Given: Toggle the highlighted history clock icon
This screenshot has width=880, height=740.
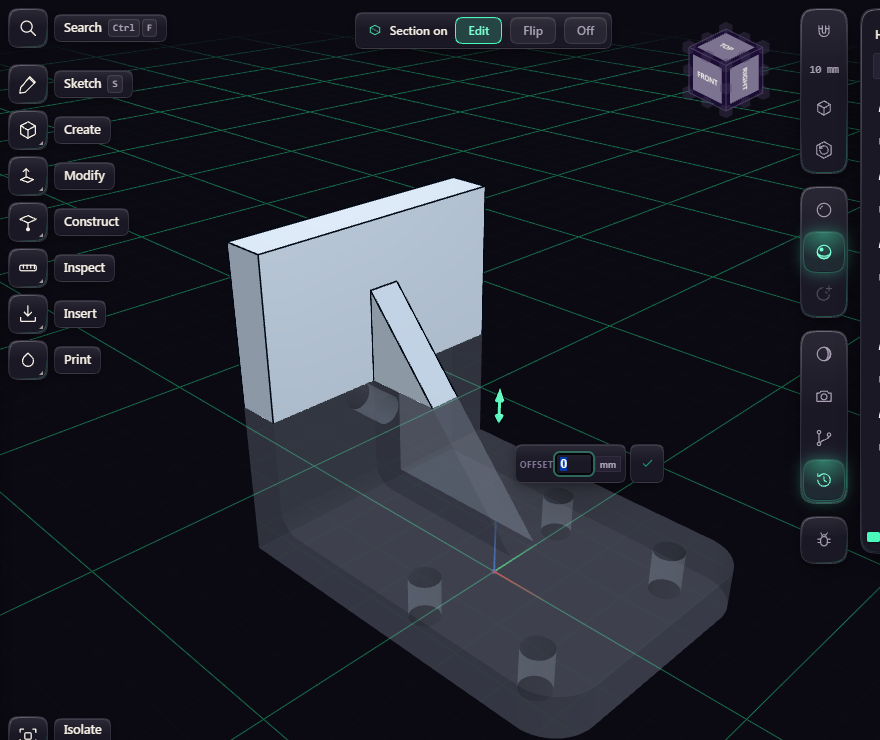Looking at the screenshot, I should point(823,480).
